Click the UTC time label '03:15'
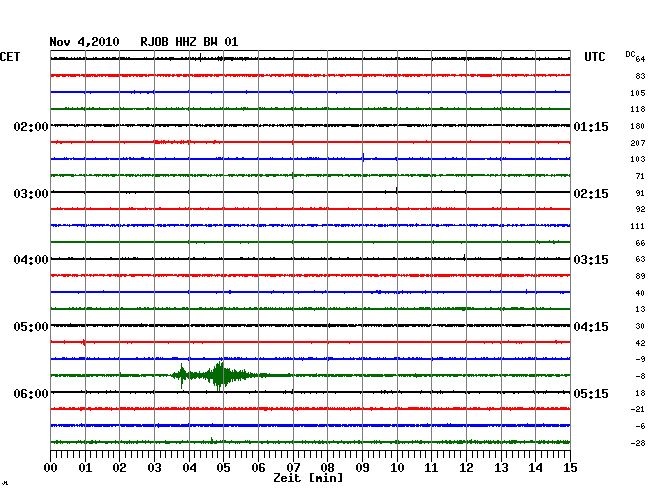Screen dimensions: 650x494 (591, 260)
